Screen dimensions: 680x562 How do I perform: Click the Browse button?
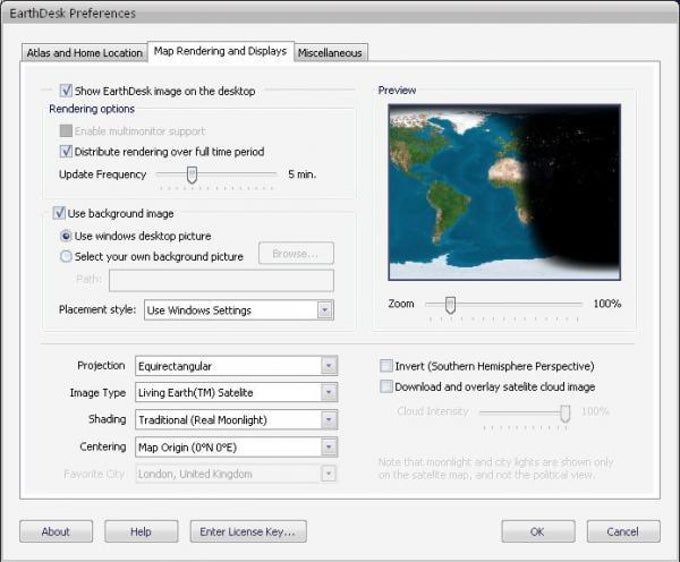tap(296, 253)
